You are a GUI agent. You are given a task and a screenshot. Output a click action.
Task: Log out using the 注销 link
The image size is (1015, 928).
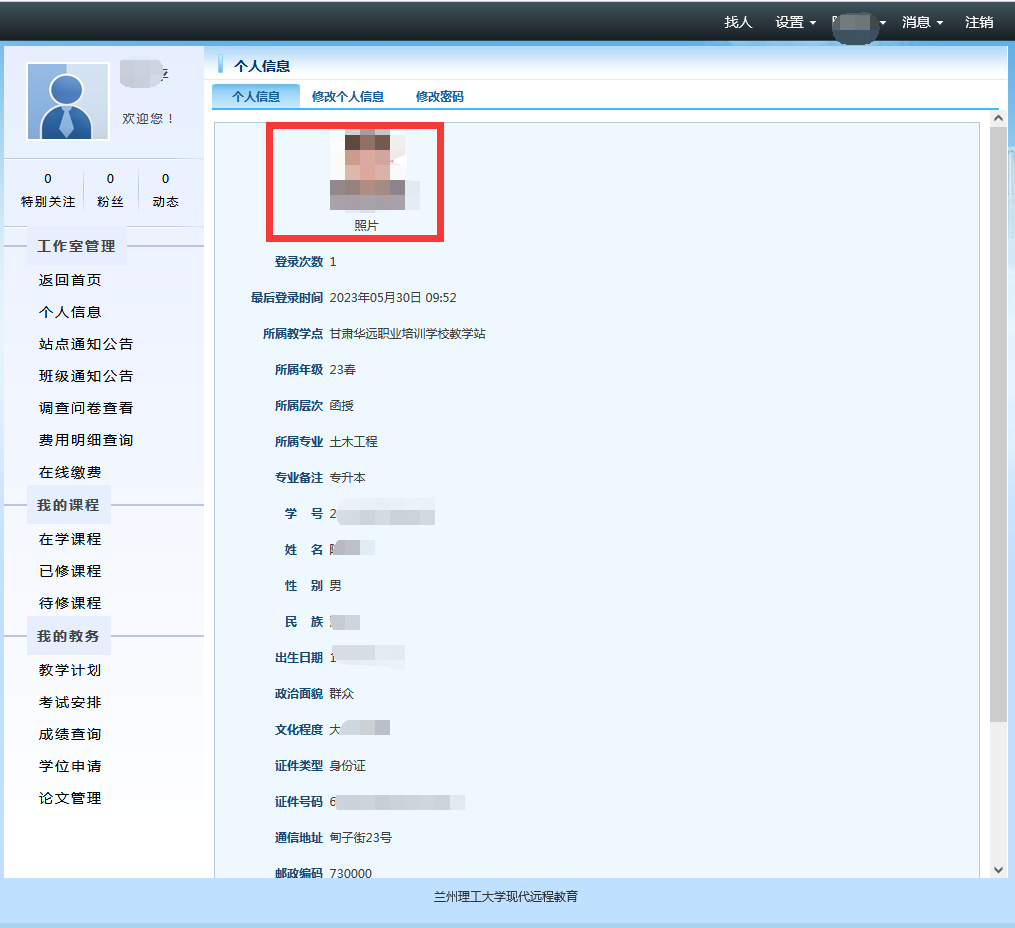coord(979,22)
